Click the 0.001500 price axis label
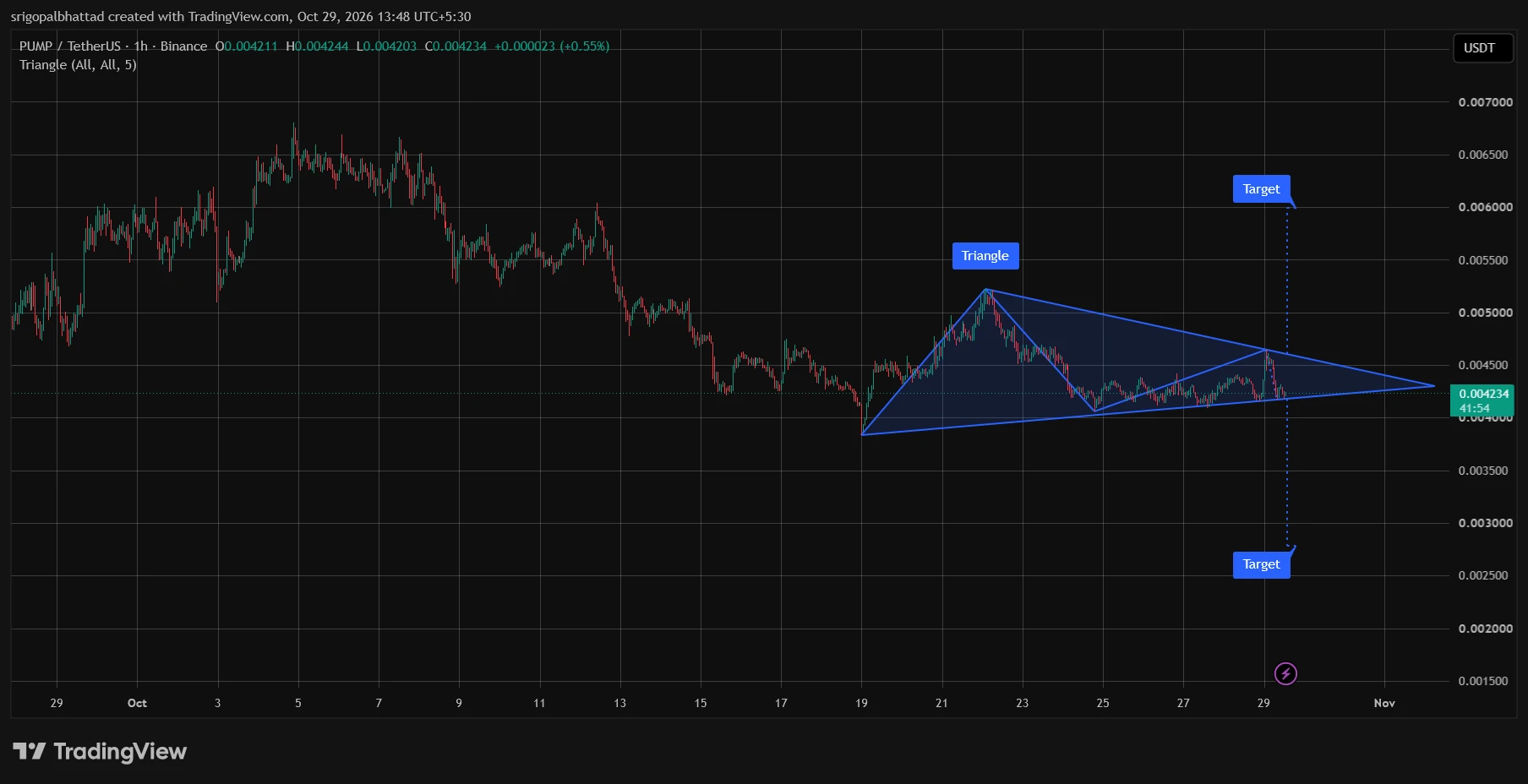Screen dimensions: 1528x784 [x=1483, y=681]
